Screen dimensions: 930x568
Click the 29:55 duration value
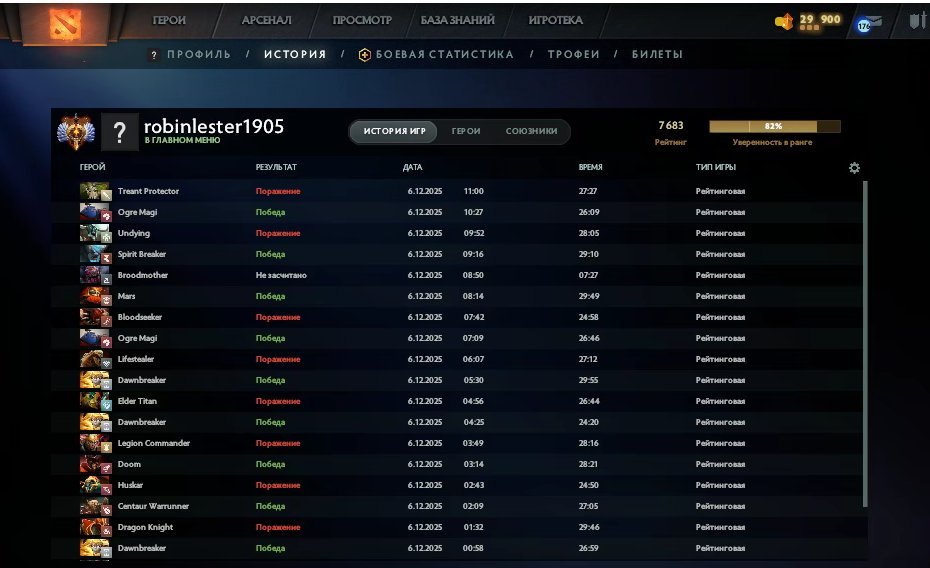[588, 380]
